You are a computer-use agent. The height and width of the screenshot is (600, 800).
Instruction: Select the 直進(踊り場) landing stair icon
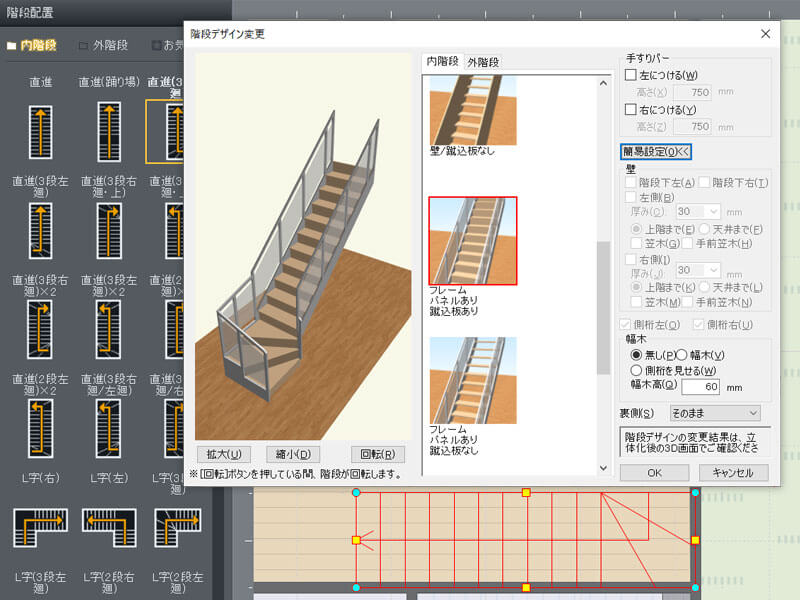pyautogui.click(x=108, y=130)
